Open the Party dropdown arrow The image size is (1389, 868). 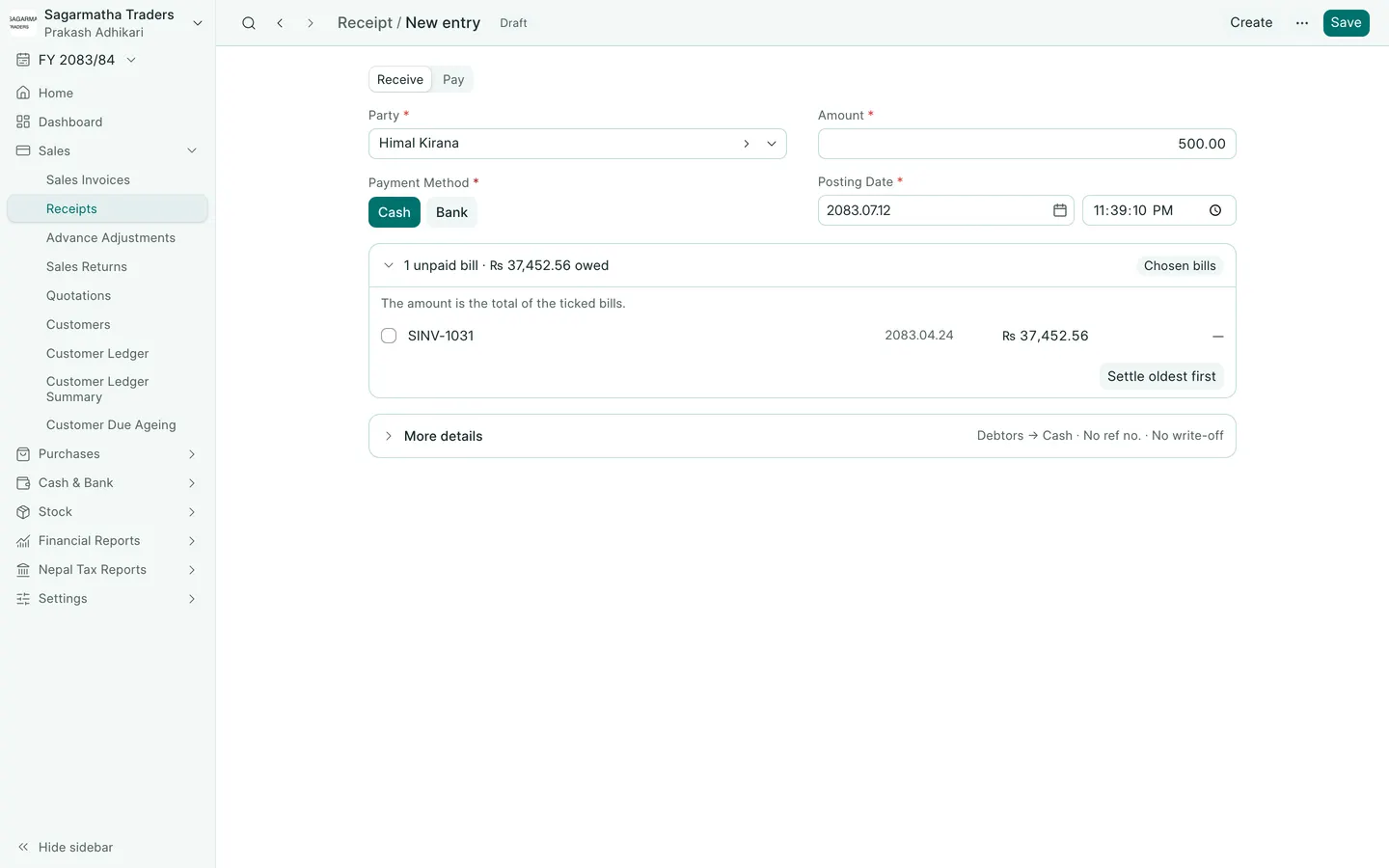tap(772, 144)
